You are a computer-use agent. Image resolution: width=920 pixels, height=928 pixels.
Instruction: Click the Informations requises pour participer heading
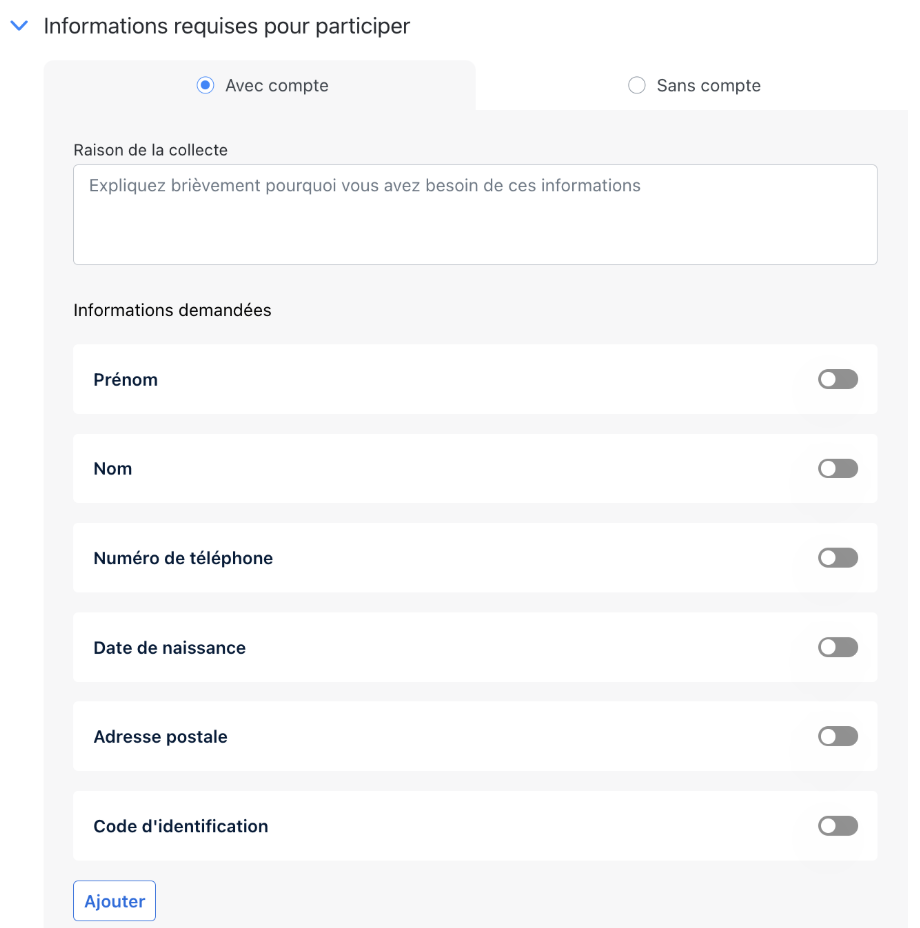click(227, 27)
